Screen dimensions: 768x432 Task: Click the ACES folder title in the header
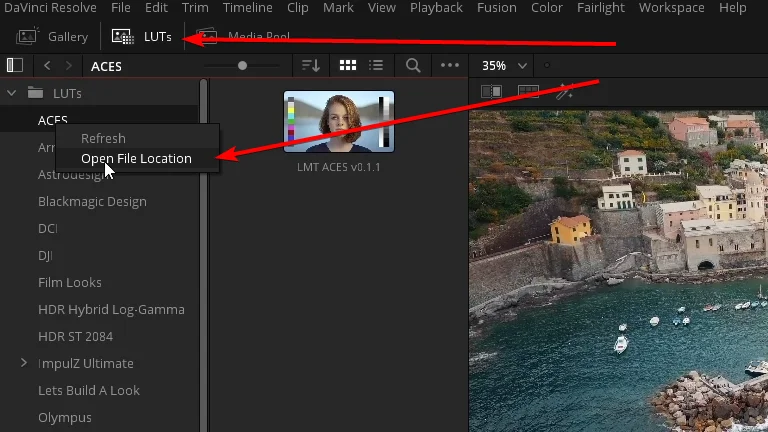106,66
